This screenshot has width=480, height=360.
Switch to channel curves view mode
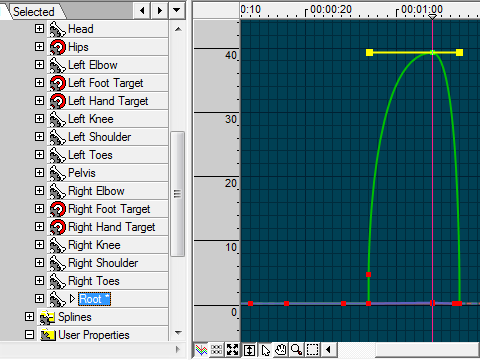click(x=201, y=350)
